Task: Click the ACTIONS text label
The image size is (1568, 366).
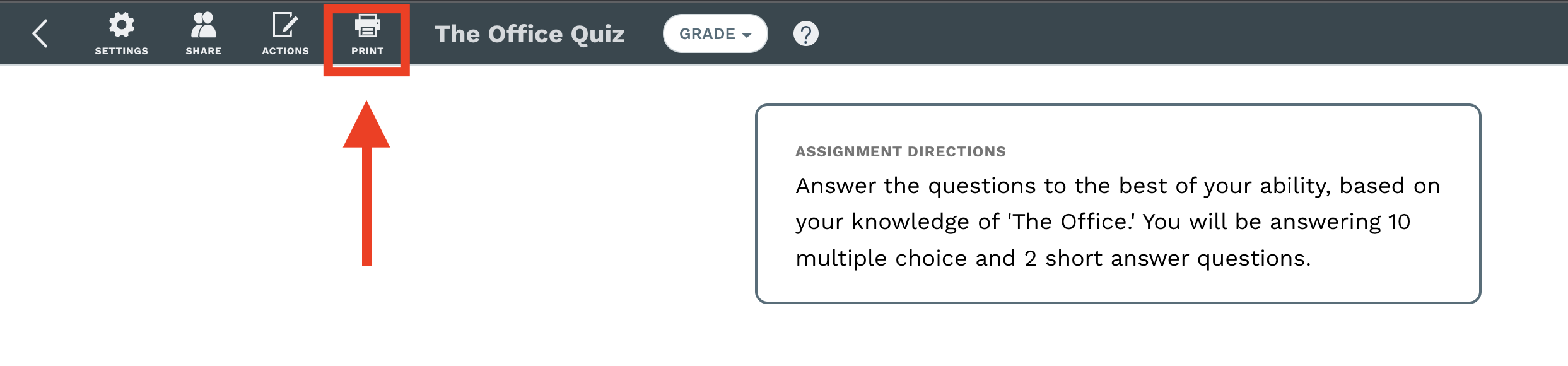Action: [285, 51]
